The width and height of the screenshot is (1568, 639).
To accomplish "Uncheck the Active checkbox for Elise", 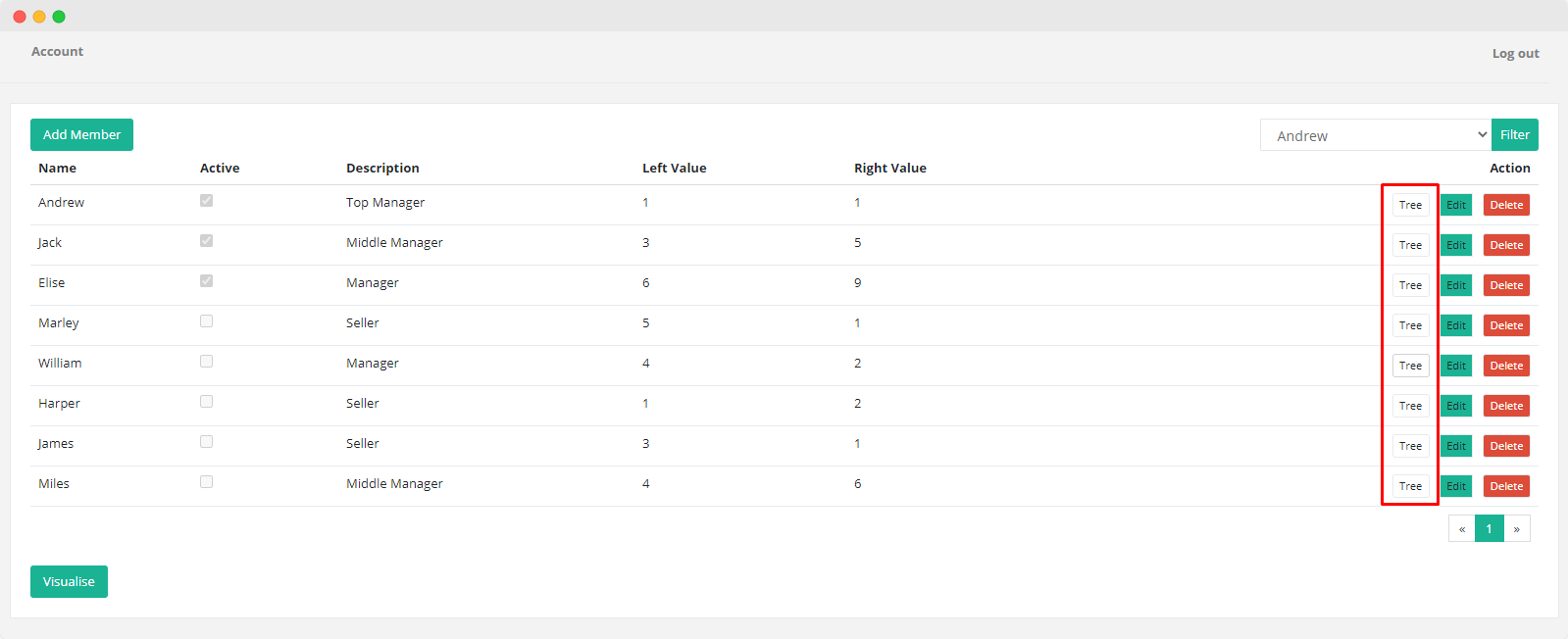I will point(206,281).
